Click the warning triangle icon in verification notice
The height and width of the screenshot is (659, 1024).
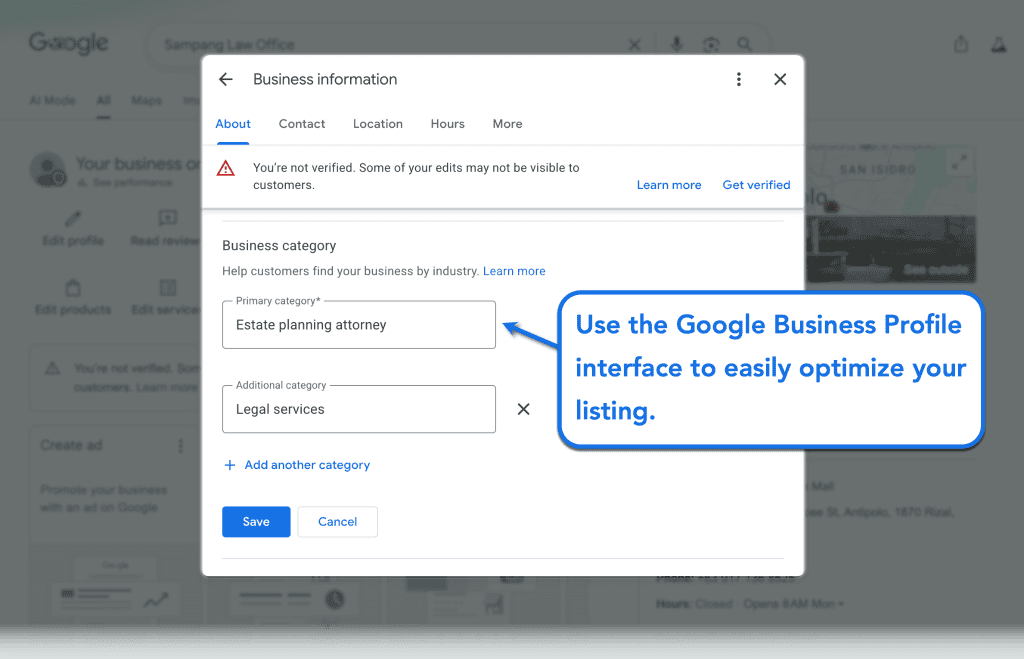[225, 169]
